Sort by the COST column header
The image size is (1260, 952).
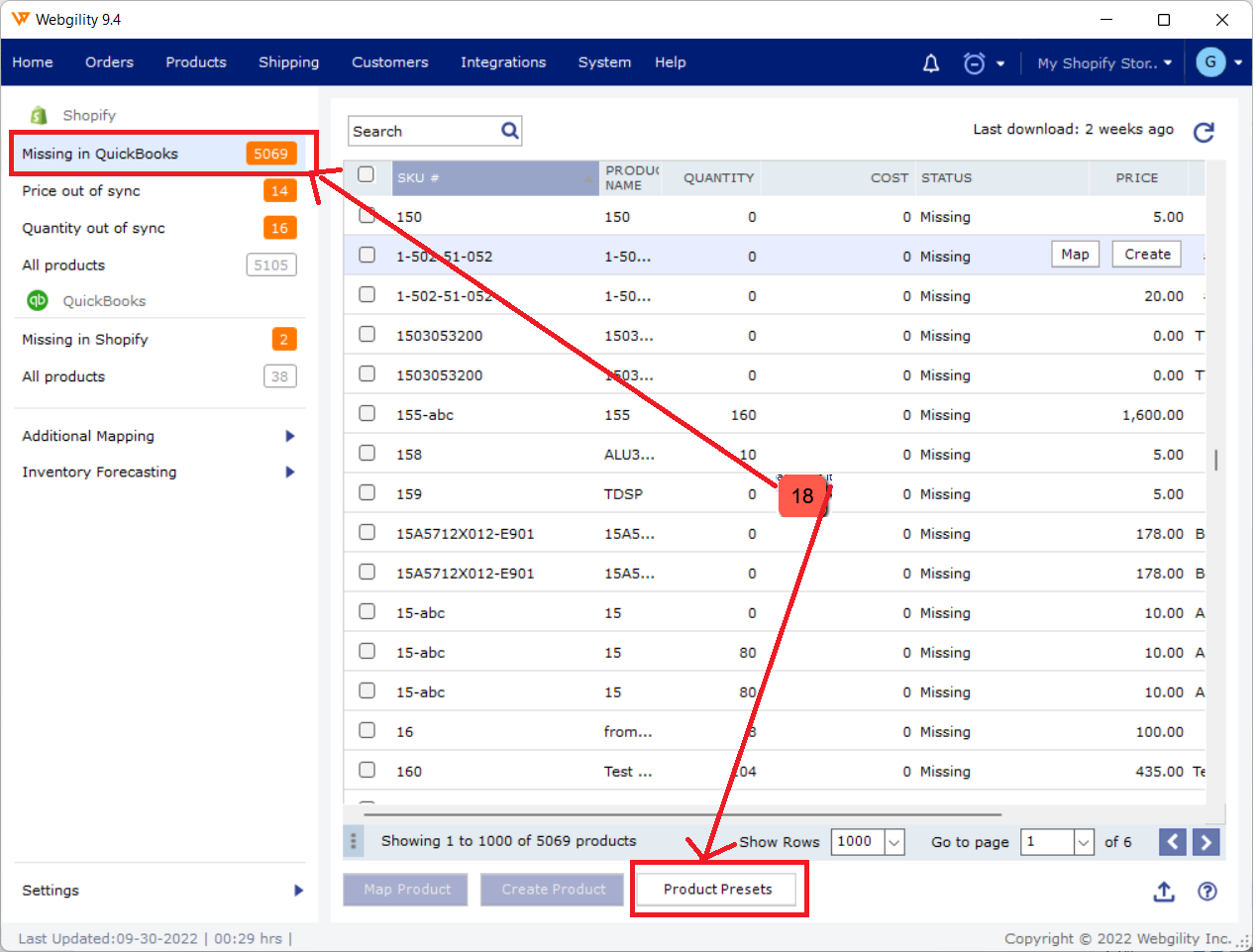(889, 178)
